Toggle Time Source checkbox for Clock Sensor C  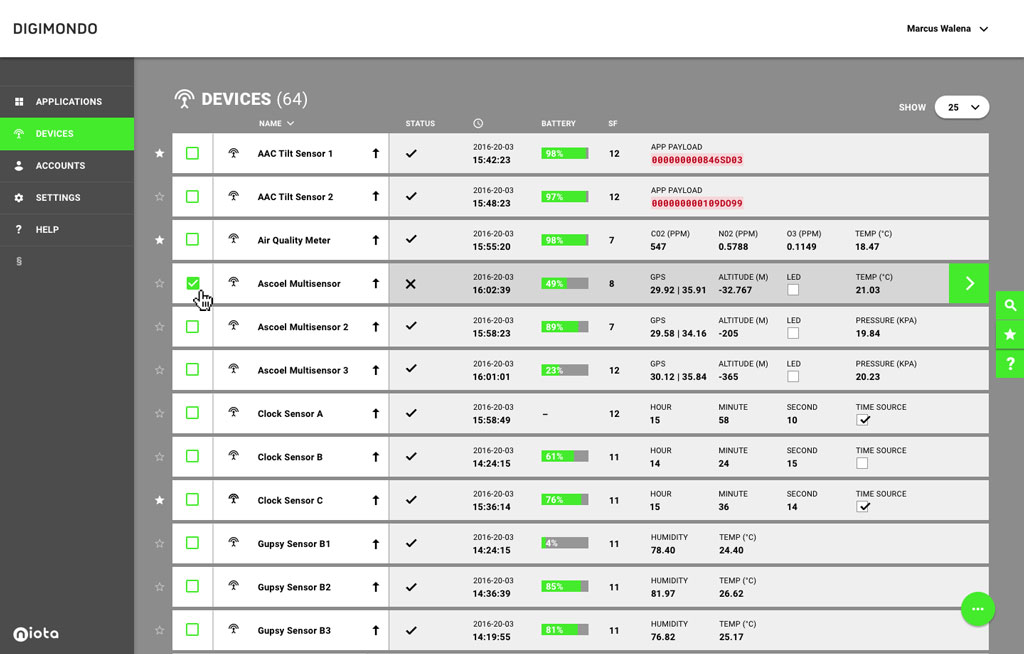862,507
